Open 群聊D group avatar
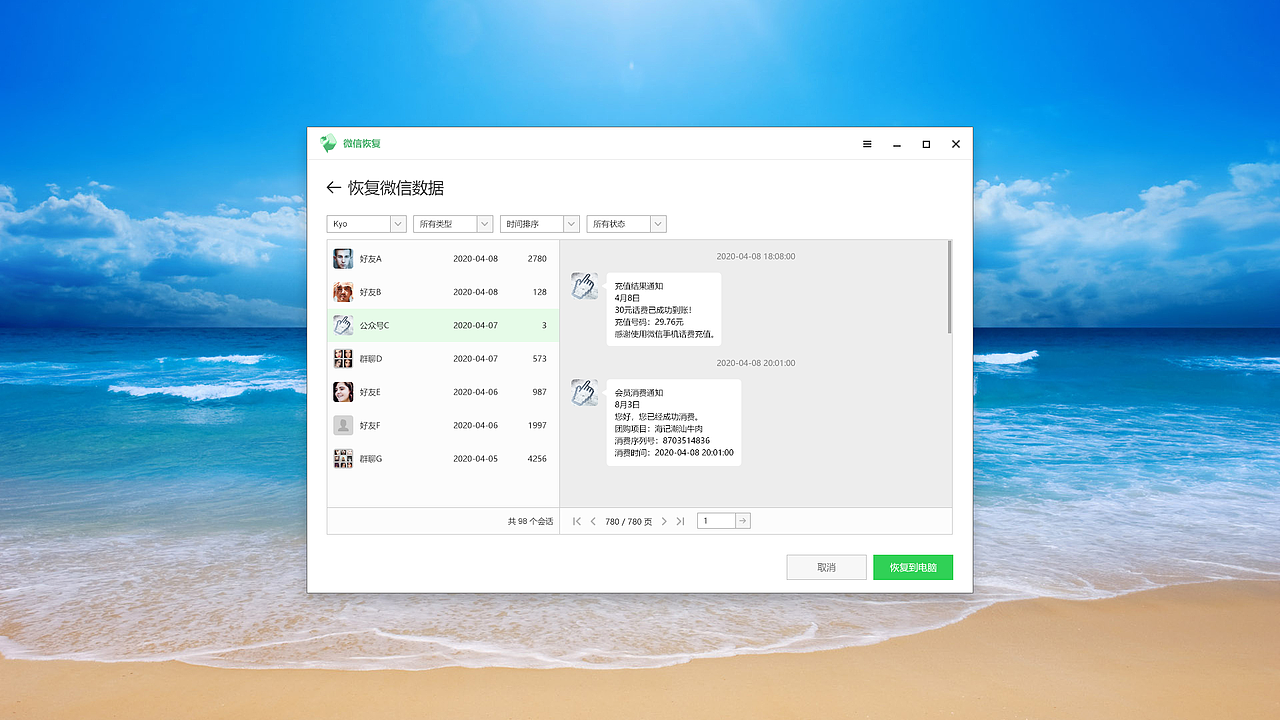The width and height of the screenshot is (1280, 720). (x=343, y=358)
